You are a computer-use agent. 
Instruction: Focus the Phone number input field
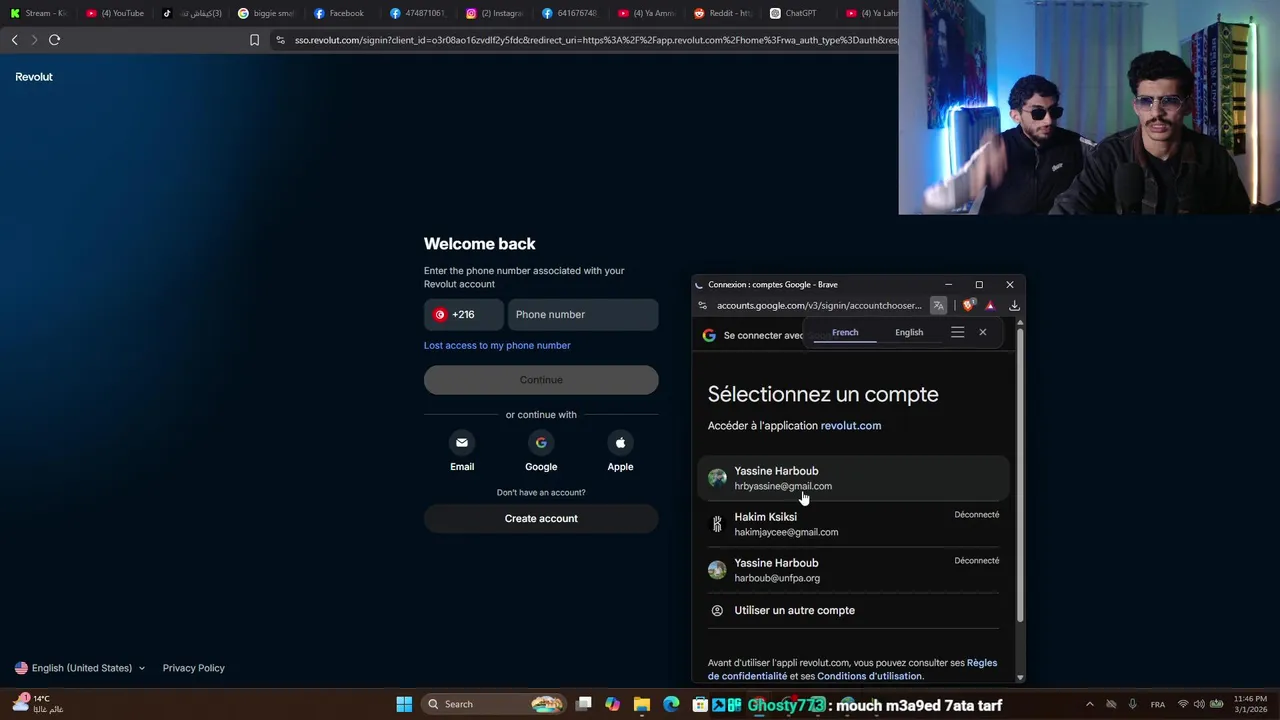pyautogui.click(x=583, y=314)
